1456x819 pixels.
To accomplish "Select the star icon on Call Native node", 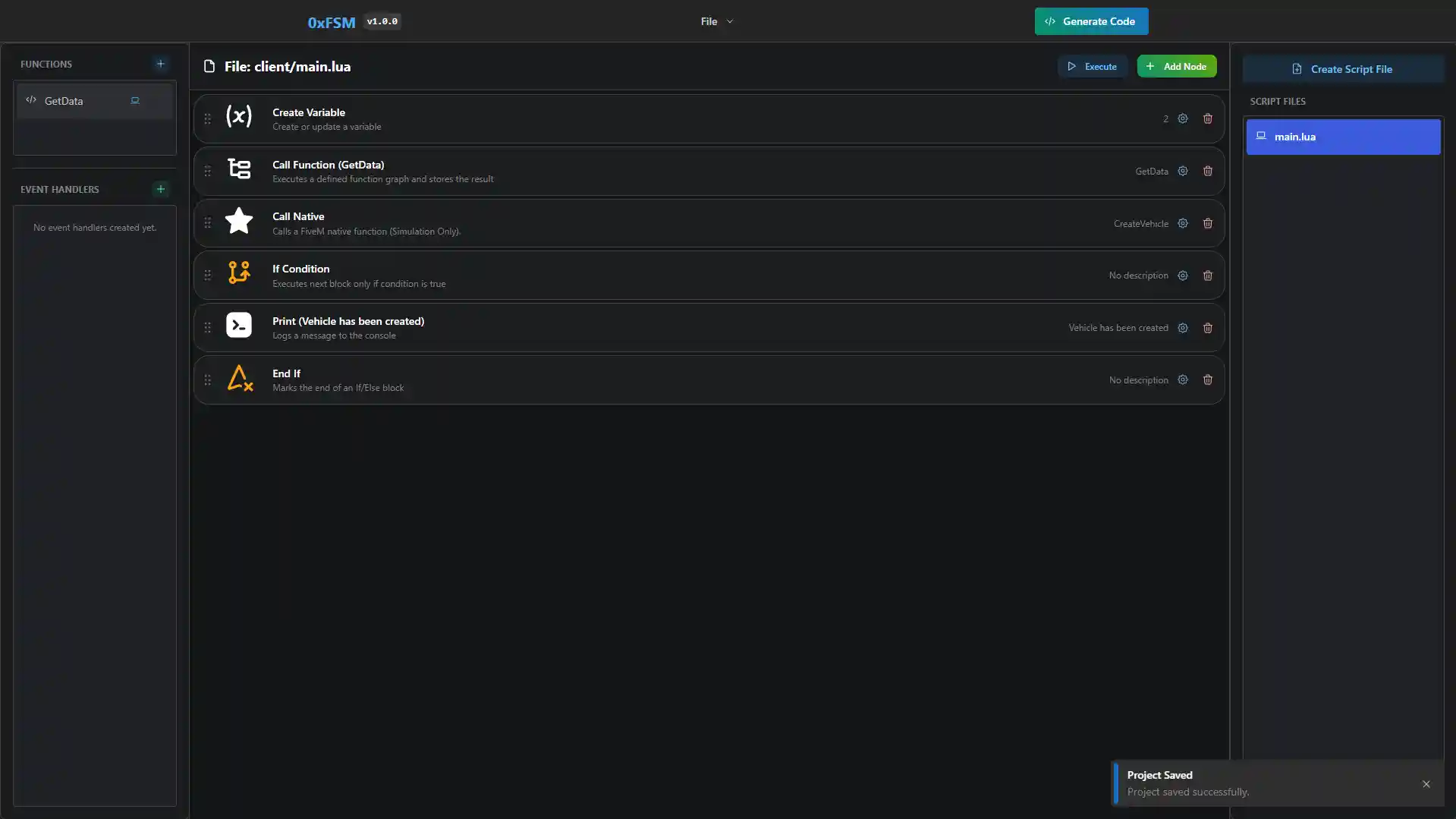I will click(x=237, y=222).
